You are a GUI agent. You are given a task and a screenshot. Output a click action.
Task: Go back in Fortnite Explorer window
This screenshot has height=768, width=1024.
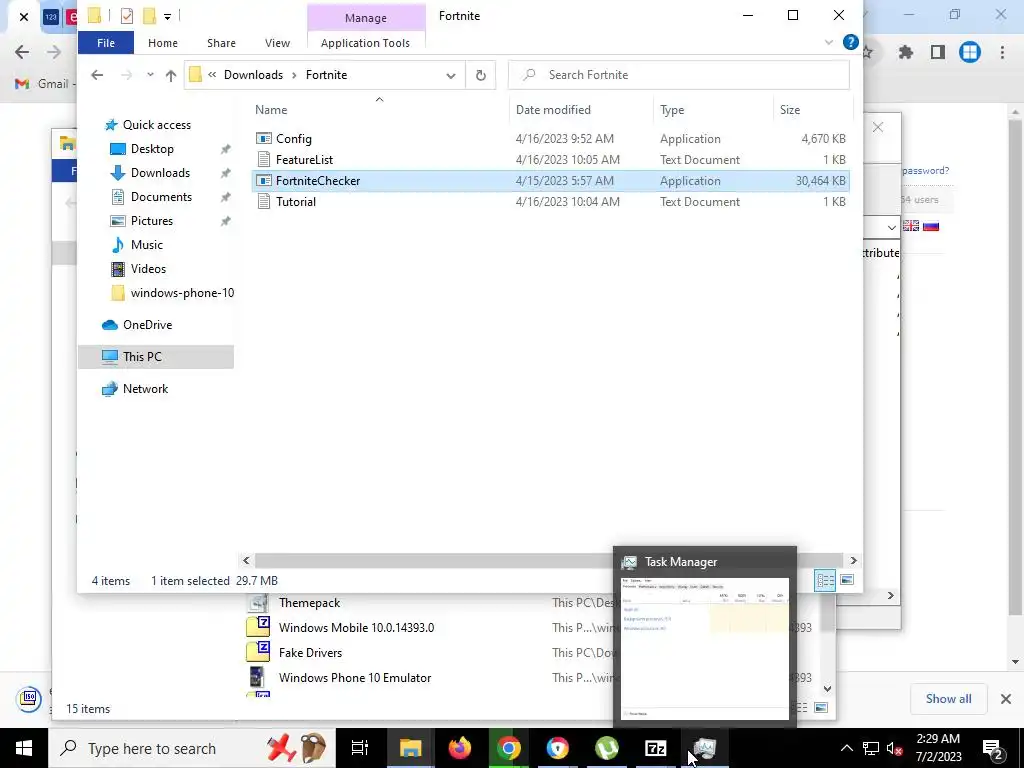[x=97, y=75]
